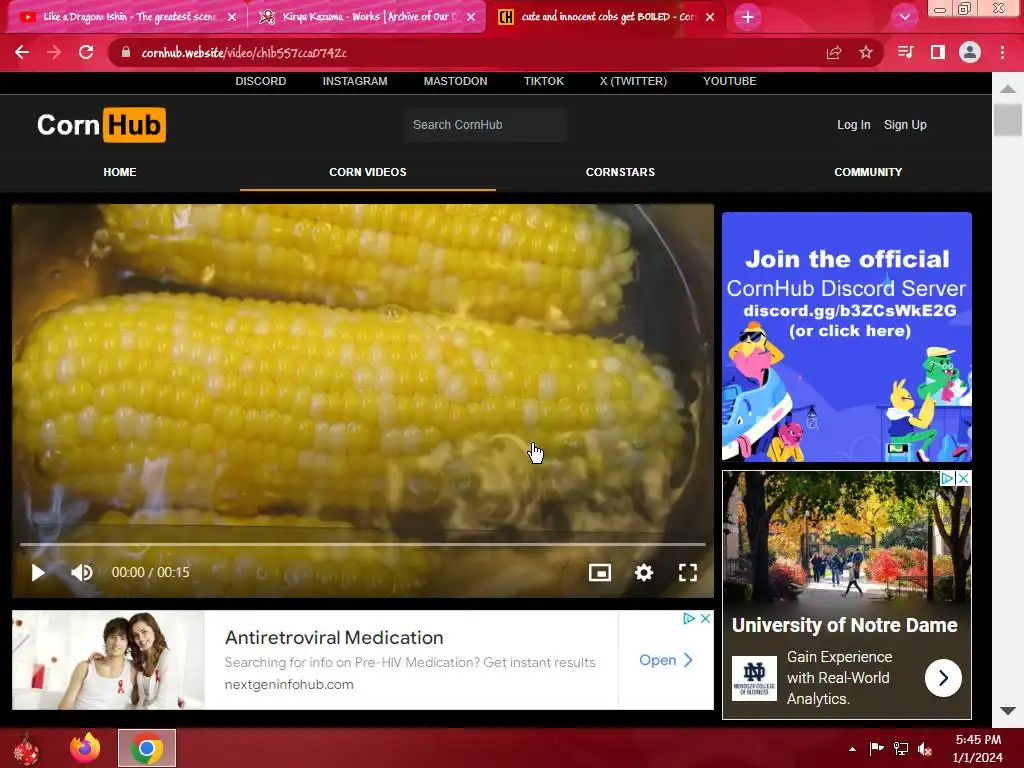Viewport: 1024px width, 768px height.
Task: Click the share page icon in address bar
Action: coord(834,52)
